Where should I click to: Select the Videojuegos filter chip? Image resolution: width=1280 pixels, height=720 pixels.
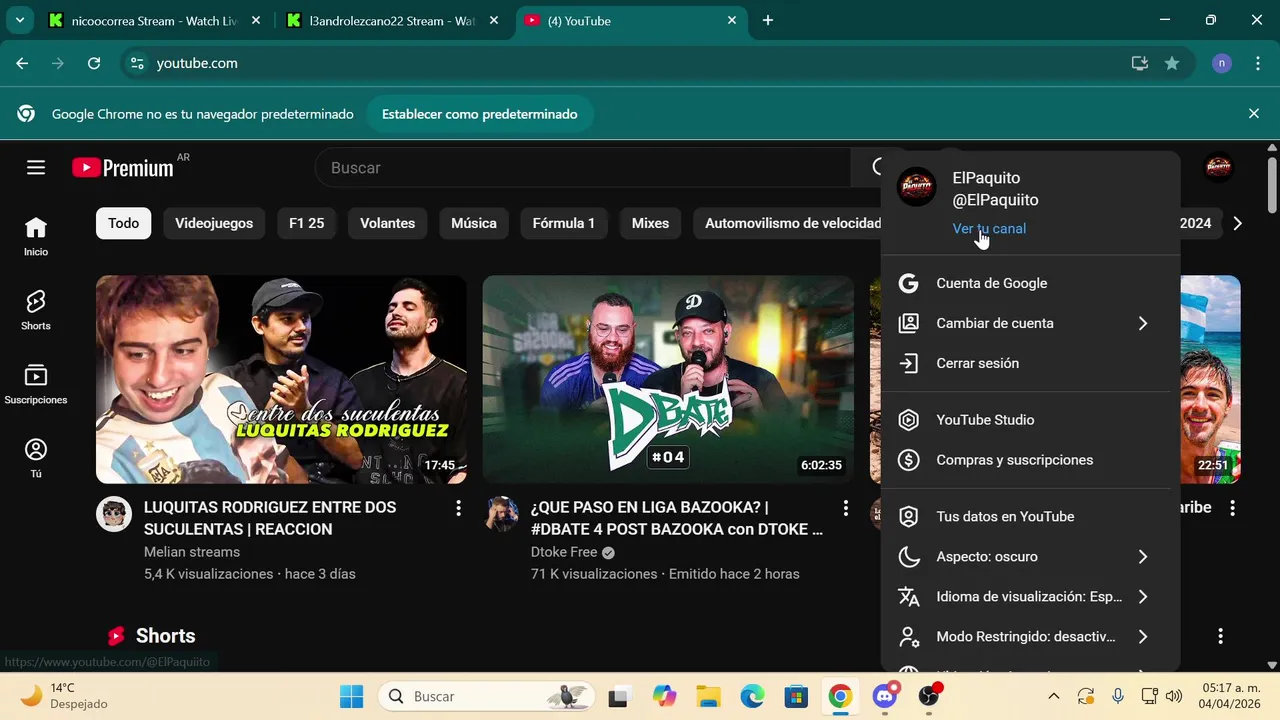pos(214,223)
